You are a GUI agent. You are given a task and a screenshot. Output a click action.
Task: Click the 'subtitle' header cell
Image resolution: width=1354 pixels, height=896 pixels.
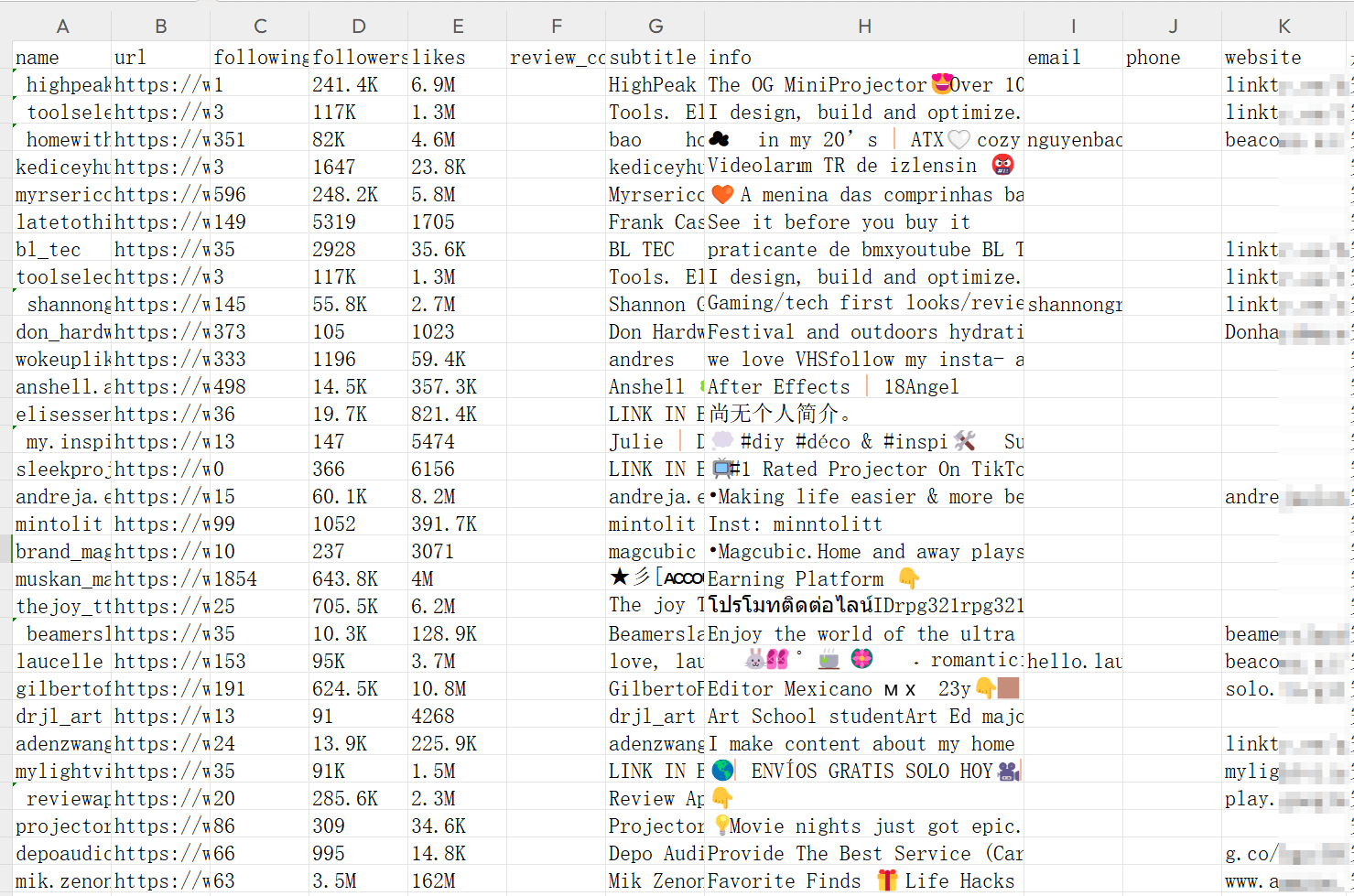655,57
